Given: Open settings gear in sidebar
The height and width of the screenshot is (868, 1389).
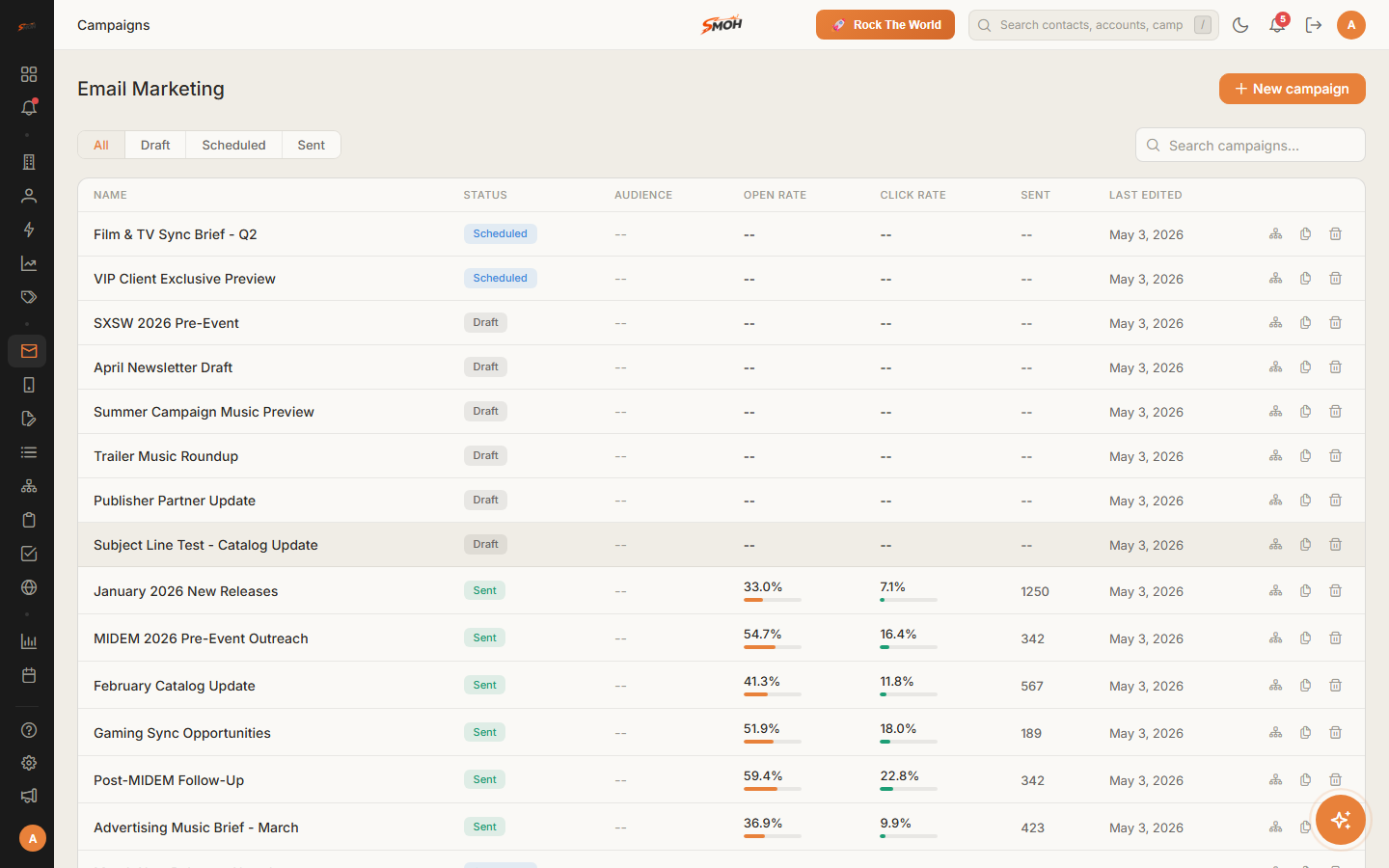Looking at the screenshot, I should coord(29,763).
